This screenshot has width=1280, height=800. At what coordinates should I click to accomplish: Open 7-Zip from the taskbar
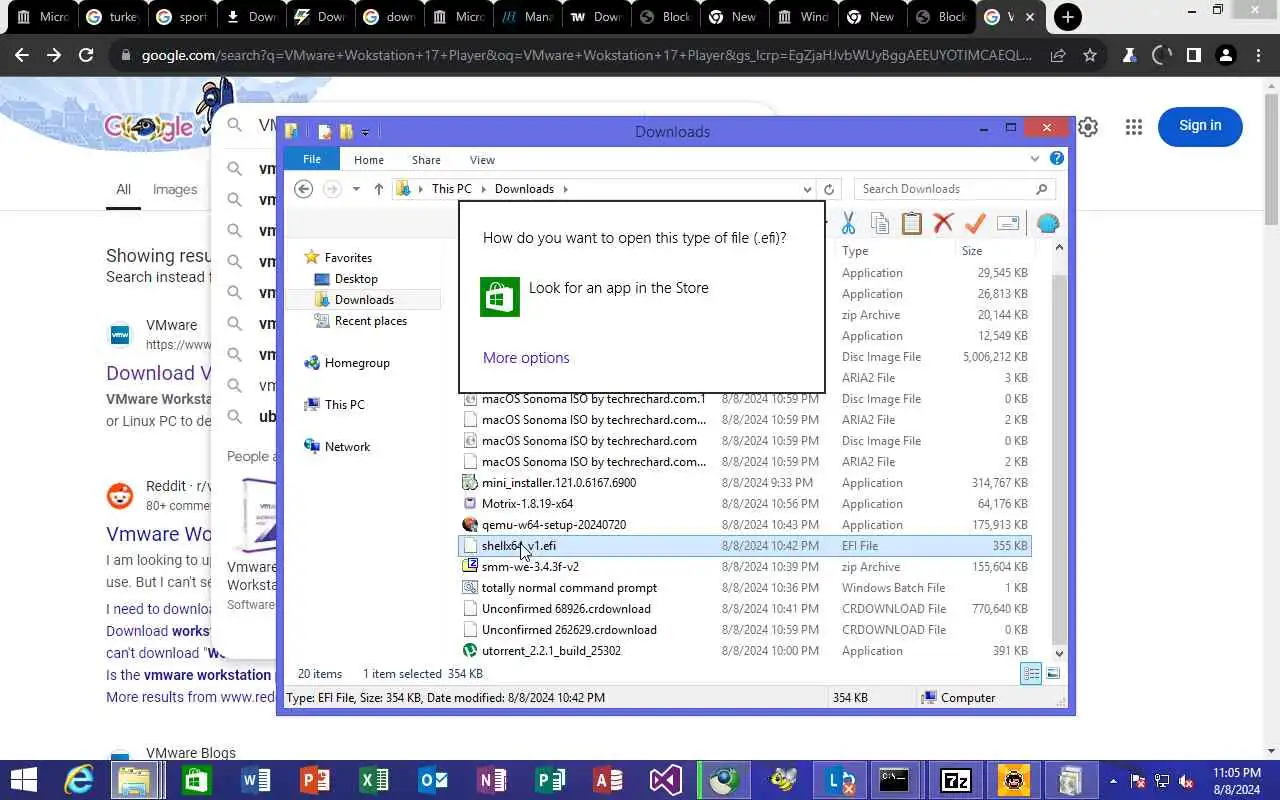pos(956,780)
